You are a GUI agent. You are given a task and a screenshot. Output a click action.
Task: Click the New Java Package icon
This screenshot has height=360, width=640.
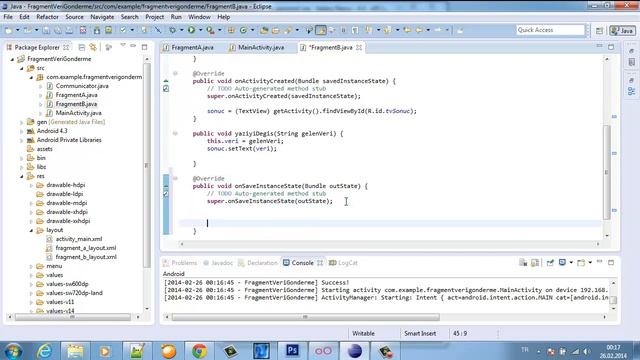(231, 30)
